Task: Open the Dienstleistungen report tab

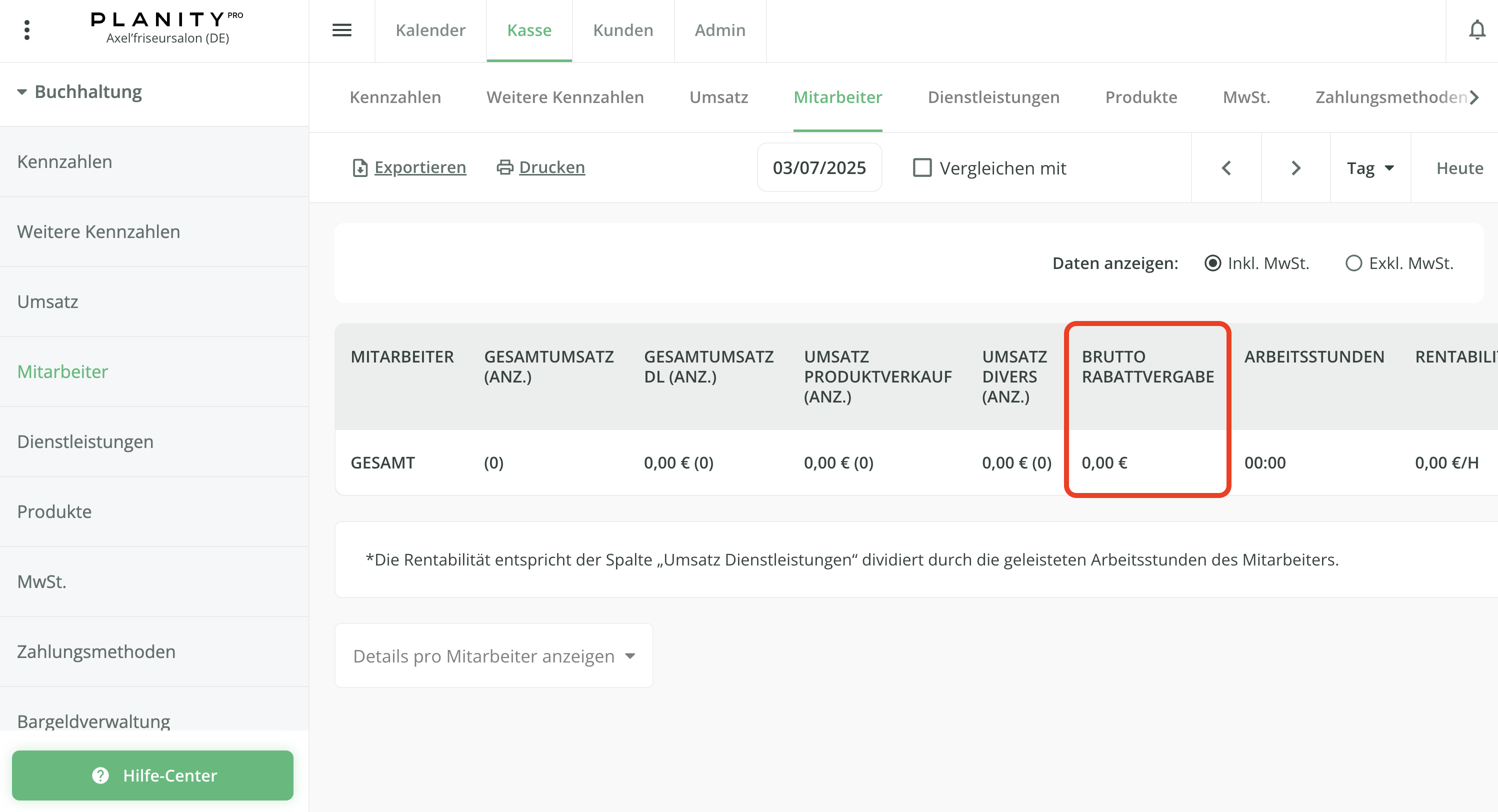Action: coord(993,97)
